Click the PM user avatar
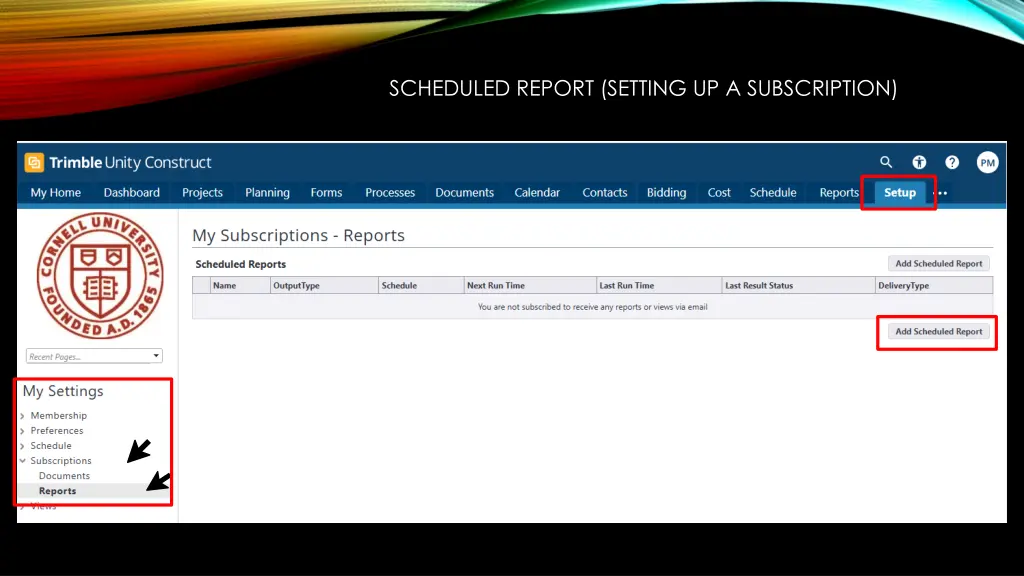The height and width of the screenshot is (576, 1024). tap(987, 162)
